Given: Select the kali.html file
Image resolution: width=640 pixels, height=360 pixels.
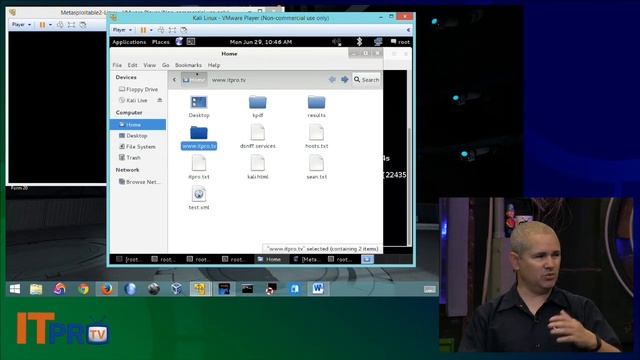Looking at the screenshot, I should tap(258, 168).
